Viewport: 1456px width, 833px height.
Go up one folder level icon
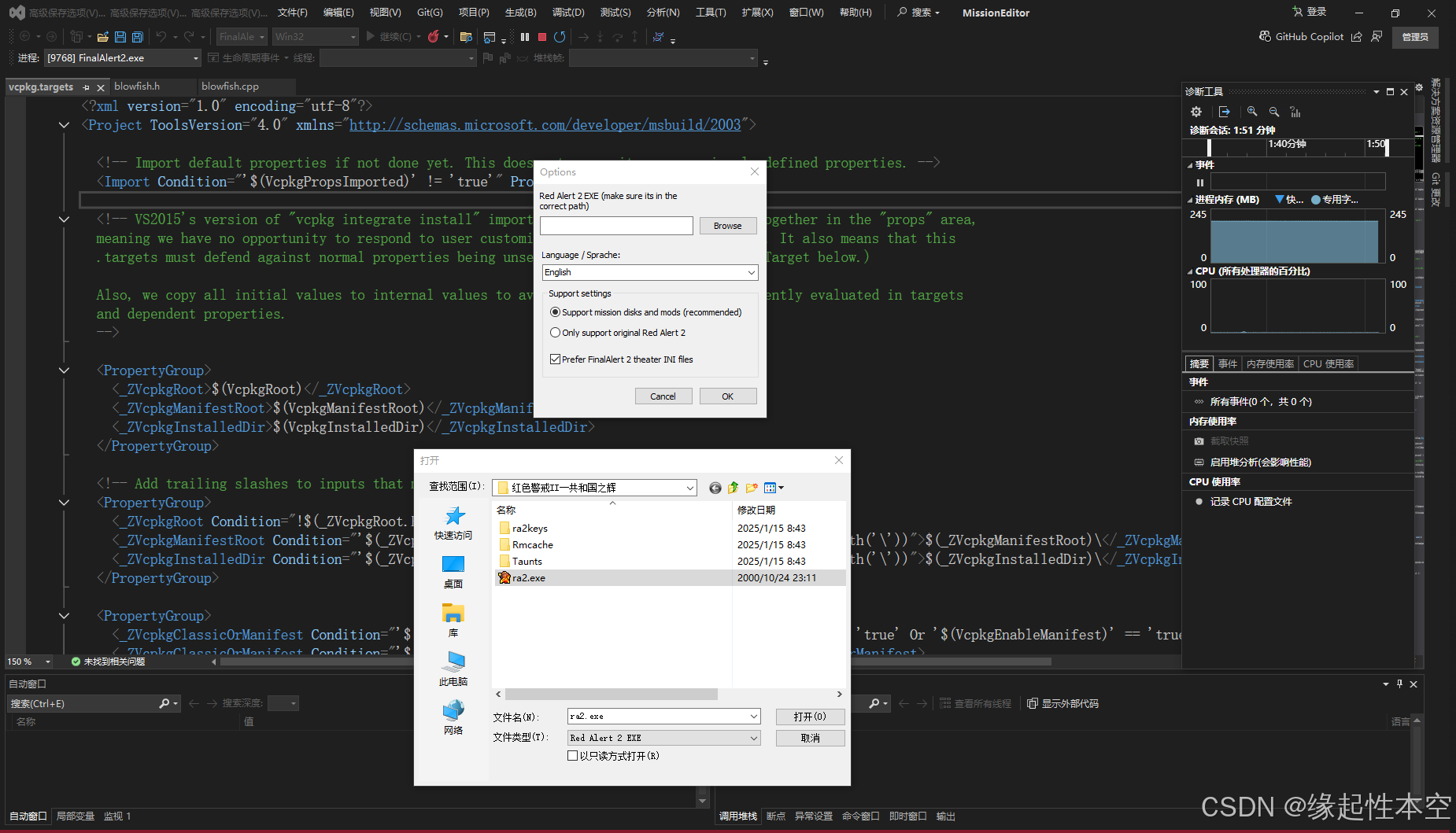(733, 488)
